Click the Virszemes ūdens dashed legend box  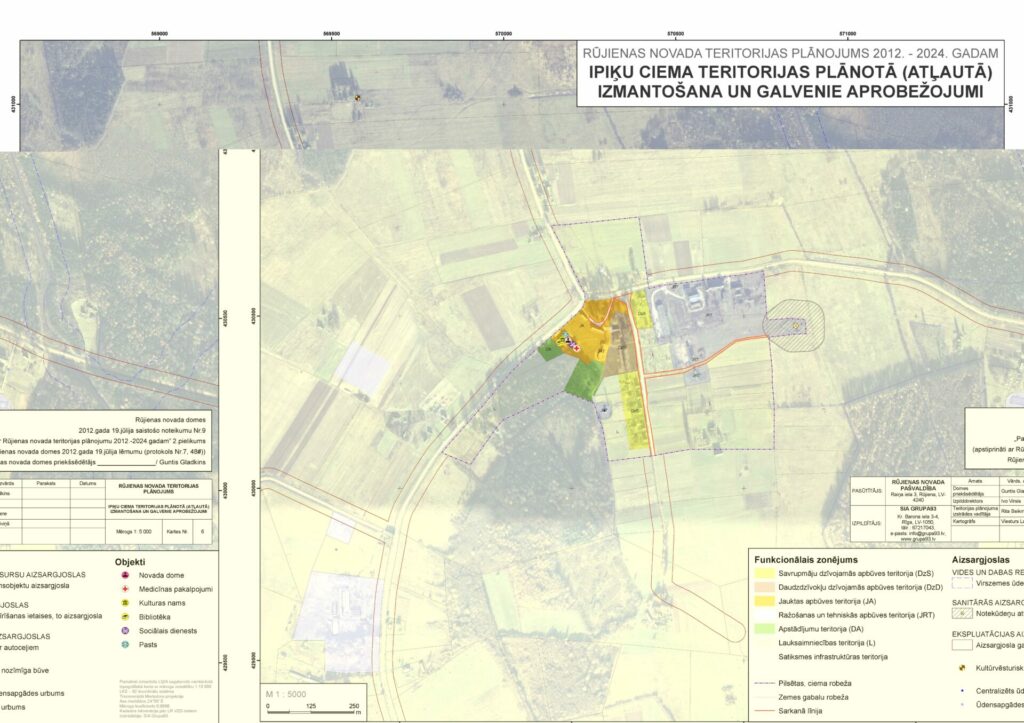tap(962, 583)
